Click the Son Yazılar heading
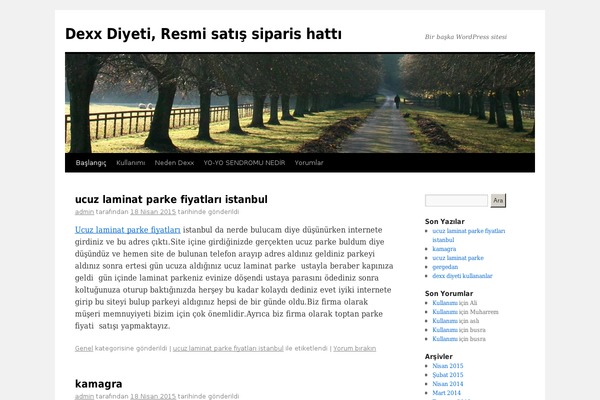The height and width of the screenshot is (400, 600). (x=445, y=222)
